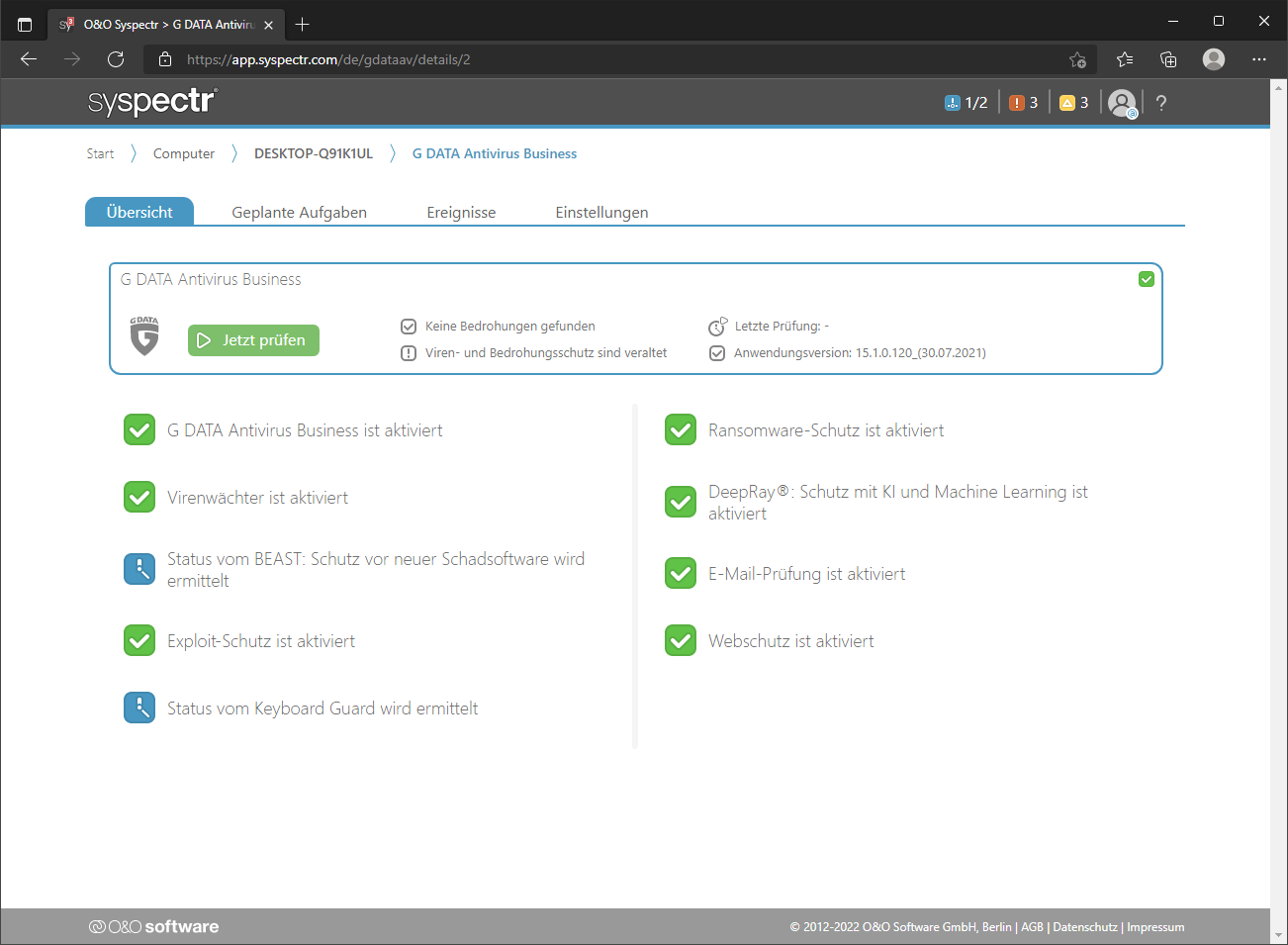The height and width of the screenshot is (945, 1288).
Task: Open the browser profile menu
Action: tap(1214, 59)
